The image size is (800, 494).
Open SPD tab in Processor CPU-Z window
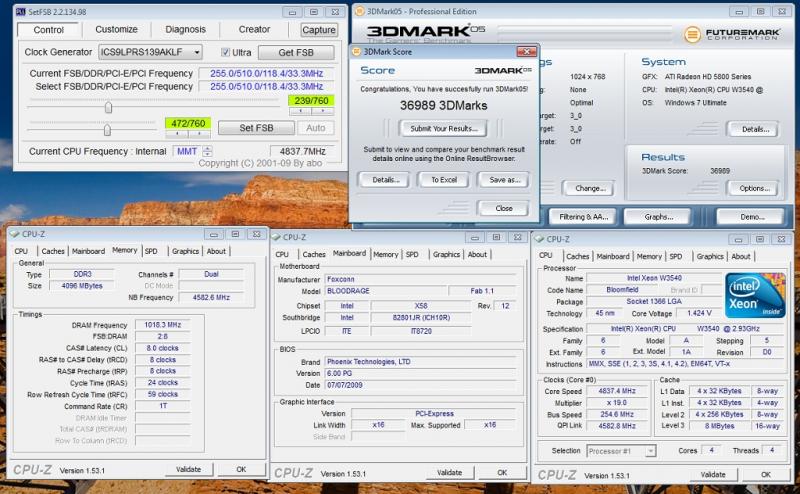click(676, 256)
